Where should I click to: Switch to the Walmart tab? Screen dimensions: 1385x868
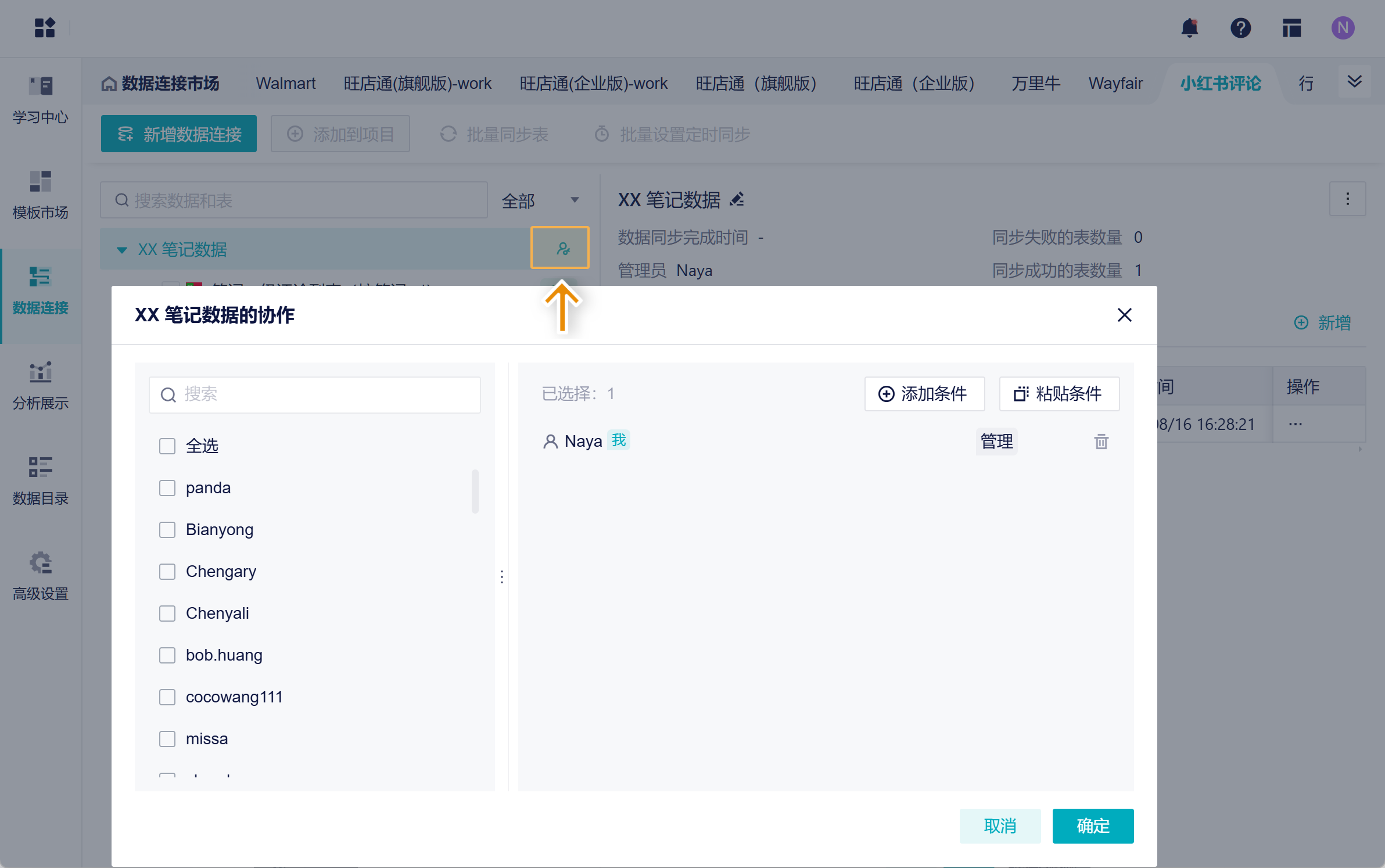pos(285,84)
